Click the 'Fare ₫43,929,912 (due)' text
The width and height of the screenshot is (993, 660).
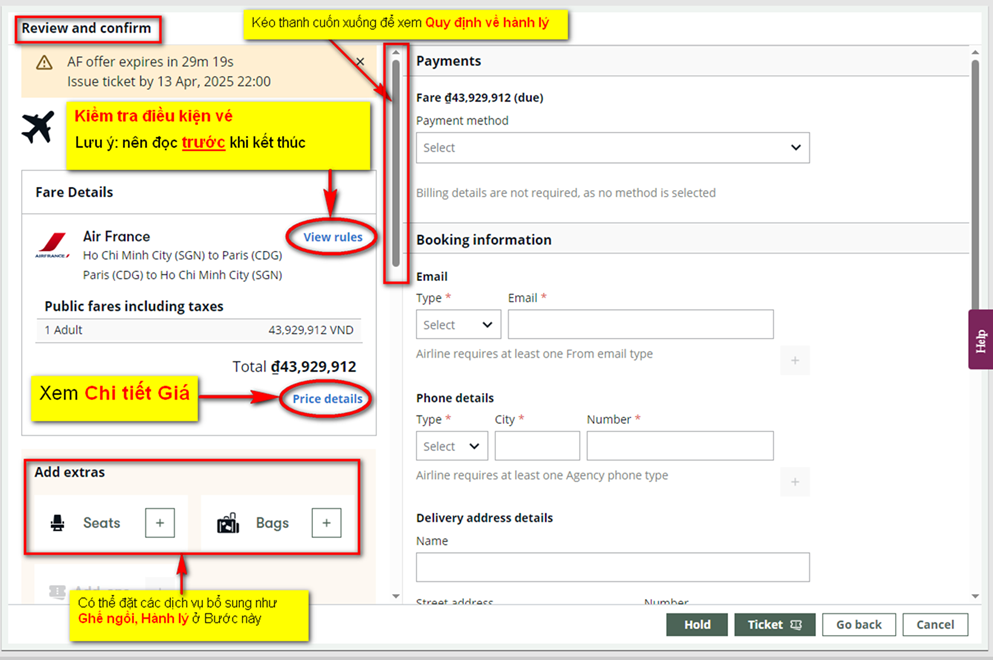[x=479, y=98]
